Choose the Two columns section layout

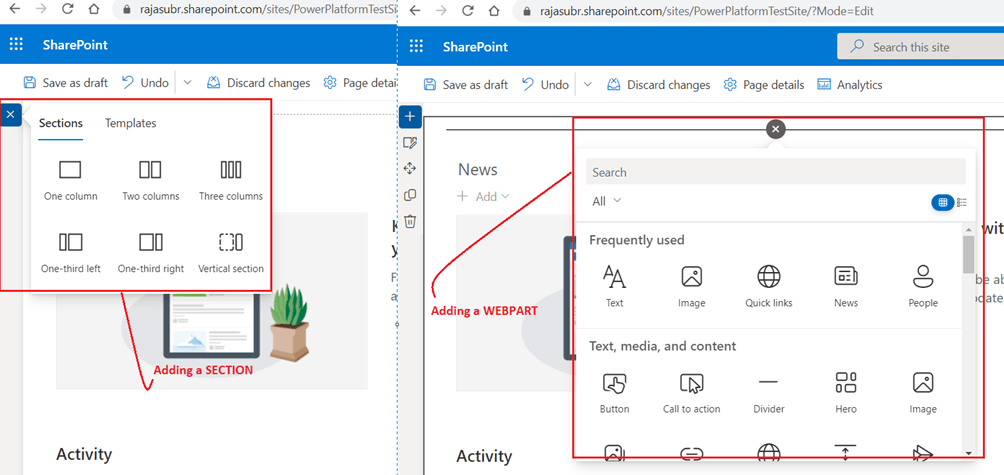[150, 180]
